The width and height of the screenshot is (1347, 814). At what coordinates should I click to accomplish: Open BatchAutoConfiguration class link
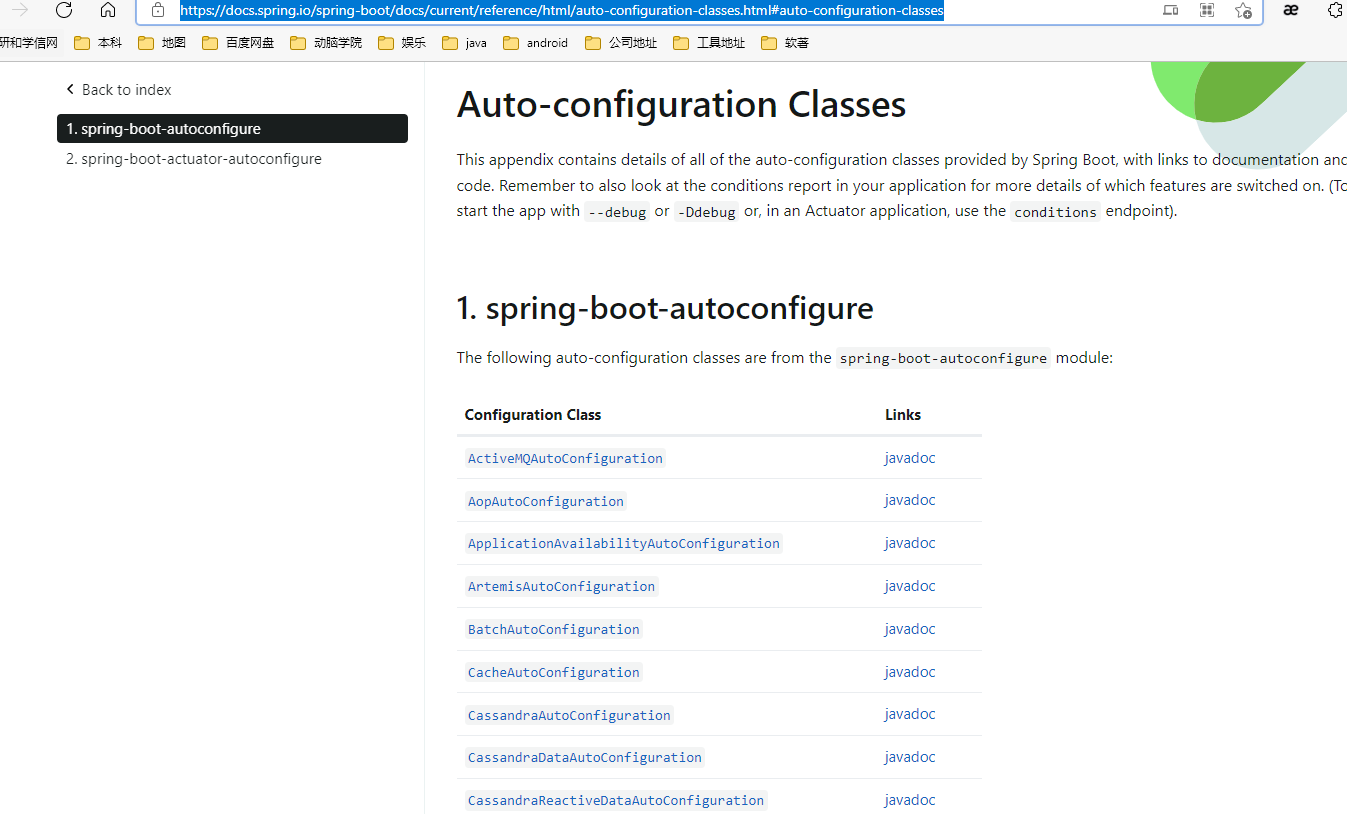[x=554, y=630]
